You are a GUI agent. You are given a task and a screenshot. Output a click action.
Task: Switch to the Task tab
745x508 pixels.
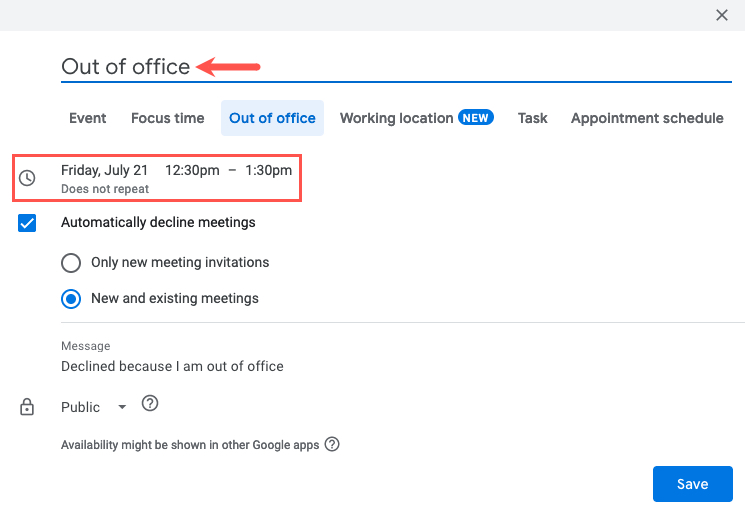(532, 118)
